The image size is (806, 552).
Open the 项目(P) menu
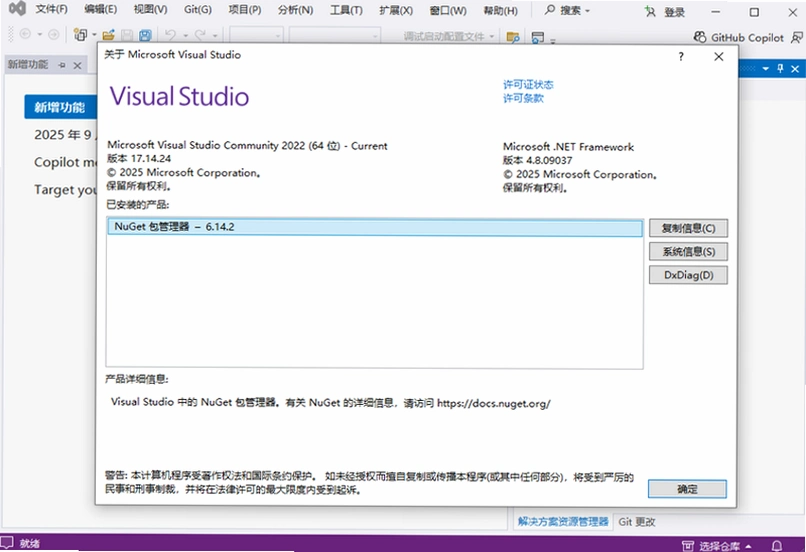(245, 10)
